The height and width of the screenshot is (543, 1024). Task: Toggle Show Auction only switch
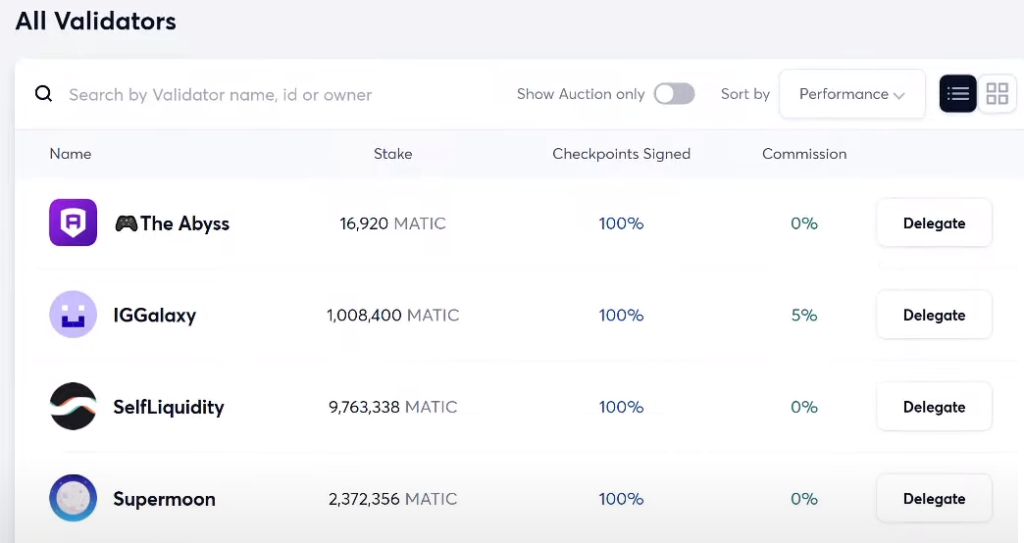pyautogui.click(x=674, y=93)
